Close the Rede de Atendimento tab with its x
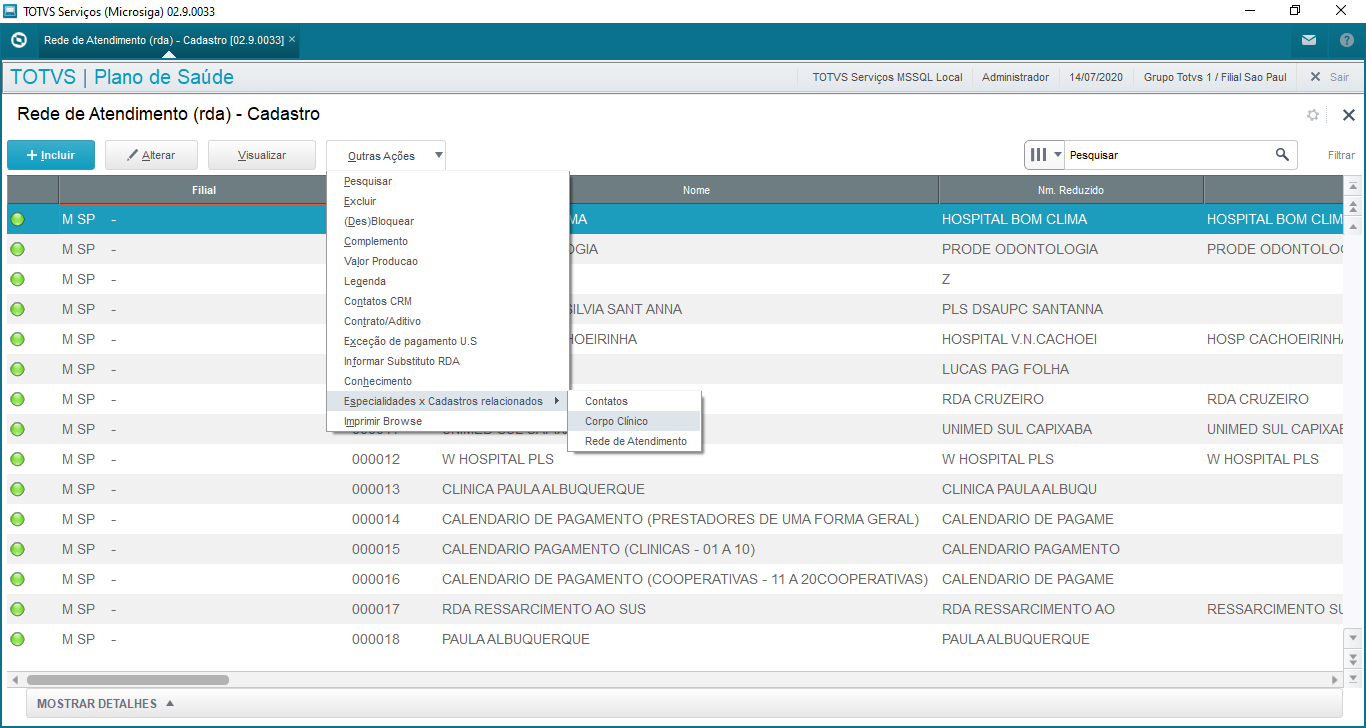The image size is (1366, 728). 292,39
